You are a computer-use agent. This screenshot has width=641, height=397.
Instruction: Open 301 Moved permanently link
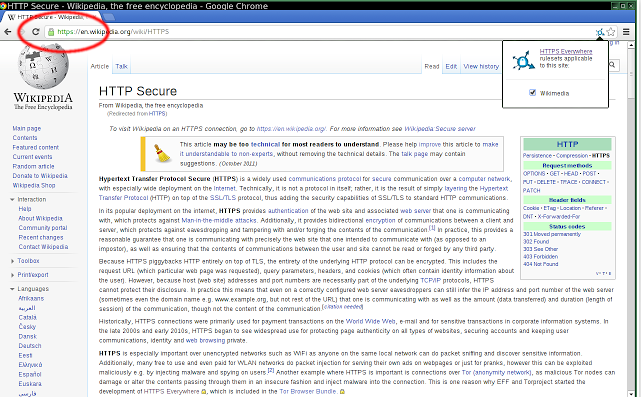552,234
